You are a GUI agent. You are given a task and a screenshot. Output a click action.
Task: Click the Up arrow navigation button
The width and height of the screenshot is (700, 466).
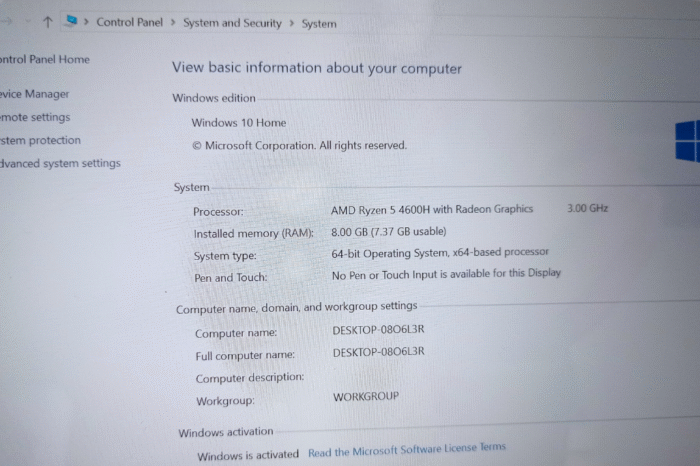[x=48, y=21]
